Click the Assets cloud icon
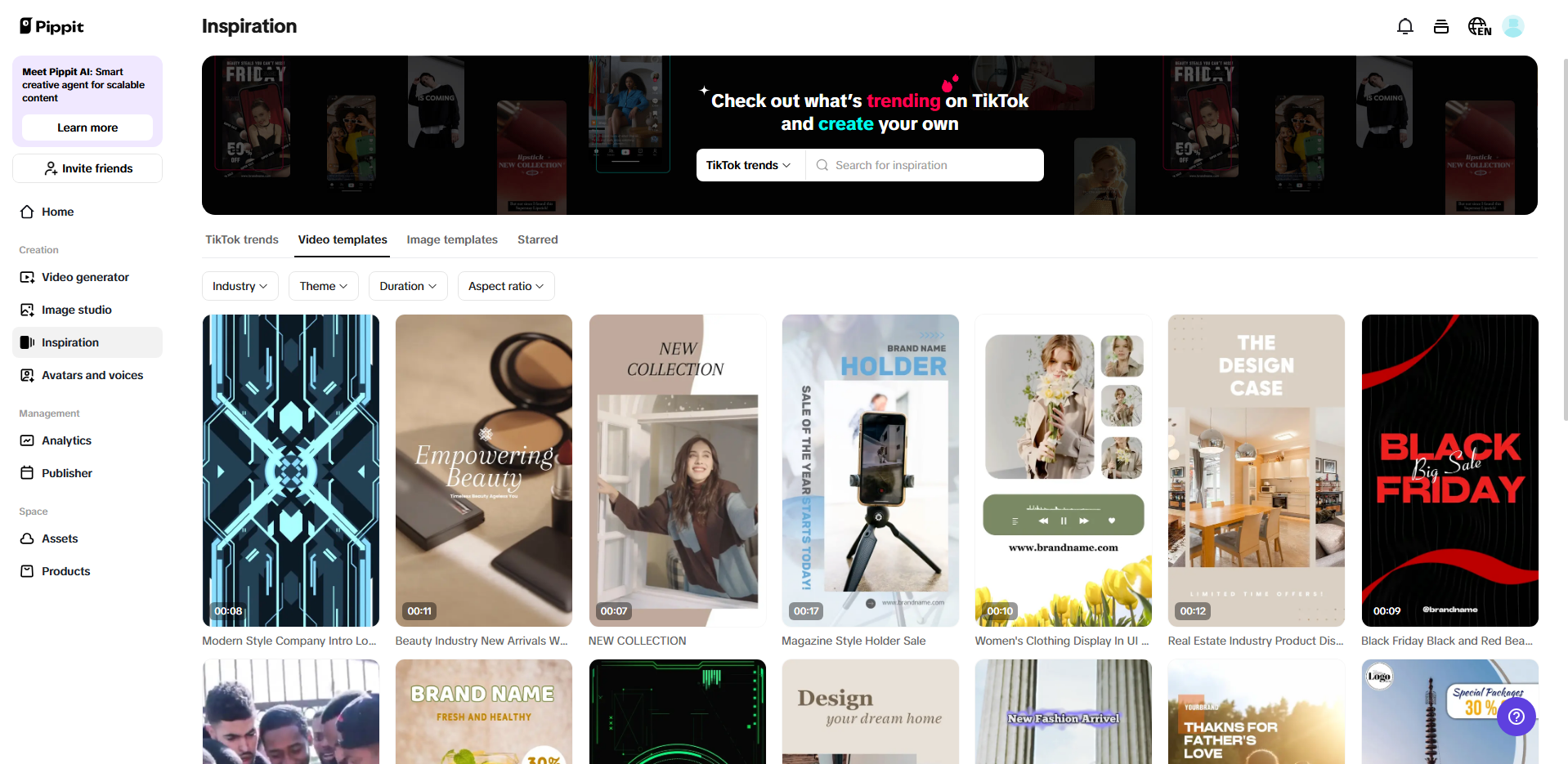 click(x=27, y=538)
